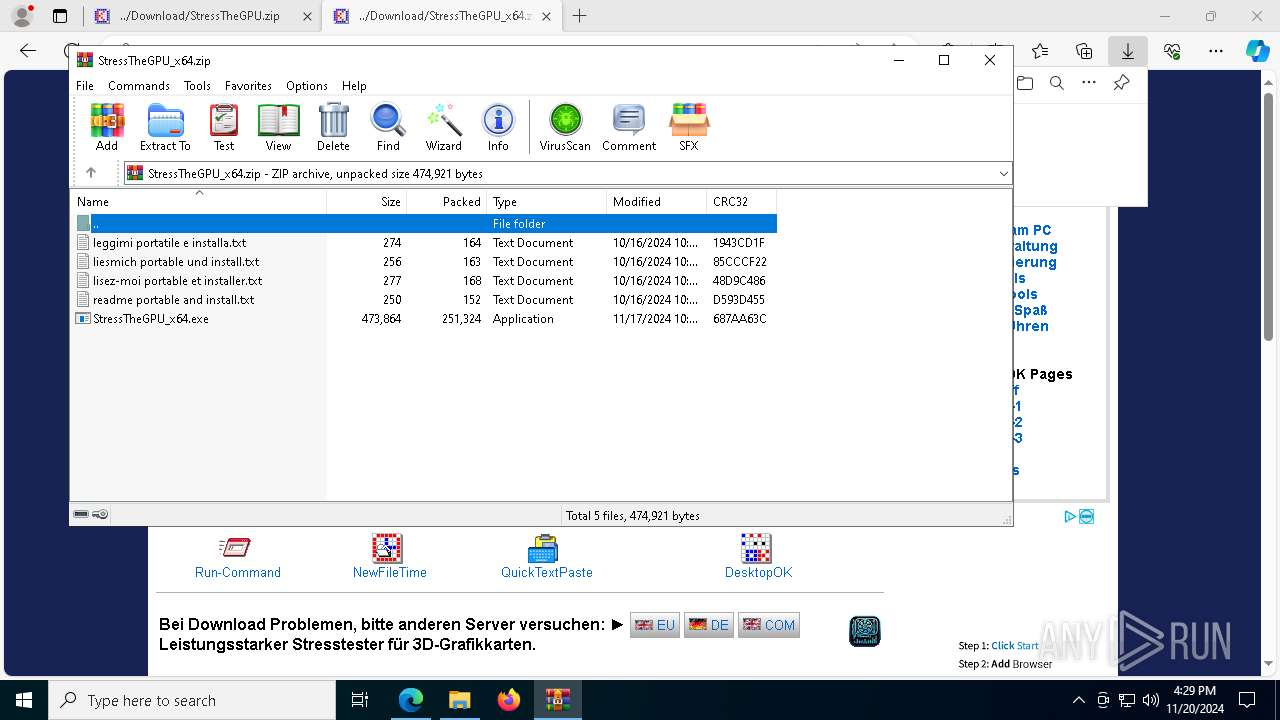Sort files by Packed column

(446, 202)
